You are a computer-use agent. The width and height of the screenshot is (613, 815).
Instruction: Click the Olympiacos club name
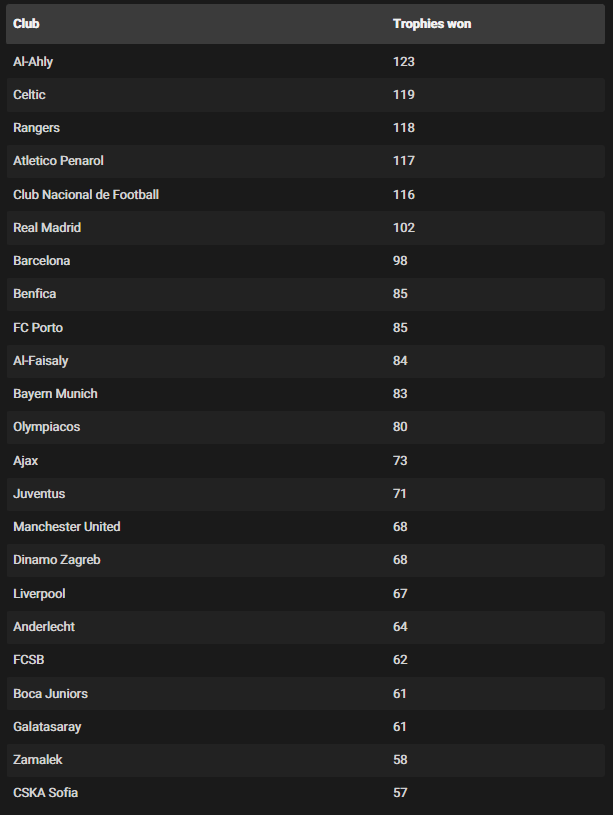coord(46,427)
